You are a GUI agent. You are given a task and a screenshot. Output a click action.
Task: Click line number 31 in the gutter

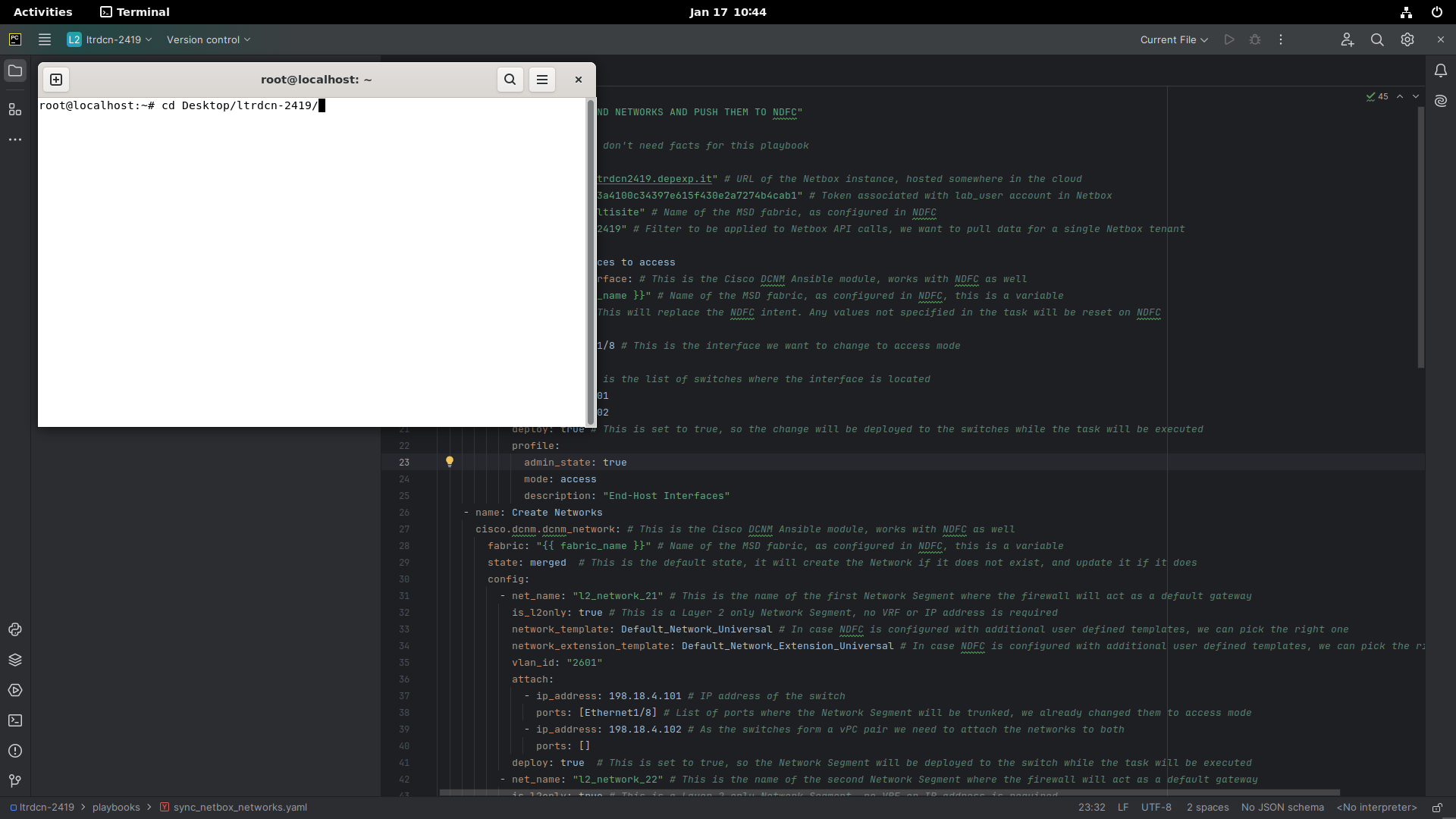tap(404, 596)
